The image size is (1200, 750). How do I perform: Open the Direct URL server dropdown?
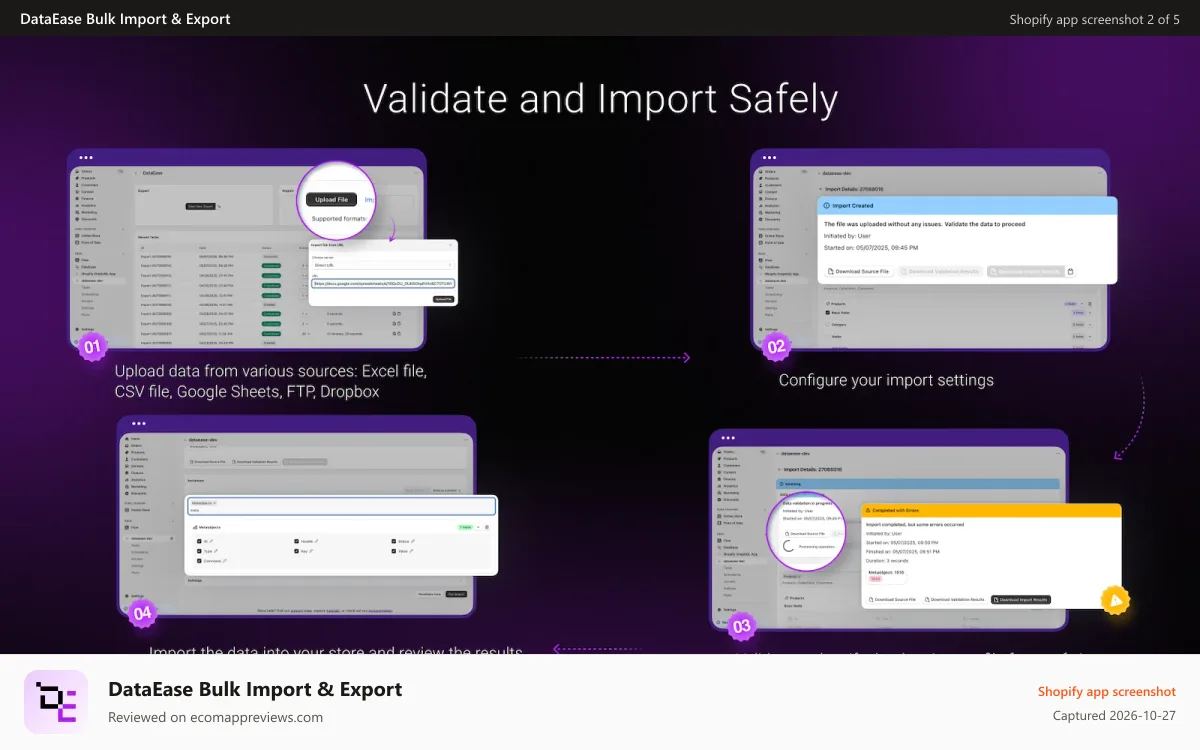tap(383, 265)
